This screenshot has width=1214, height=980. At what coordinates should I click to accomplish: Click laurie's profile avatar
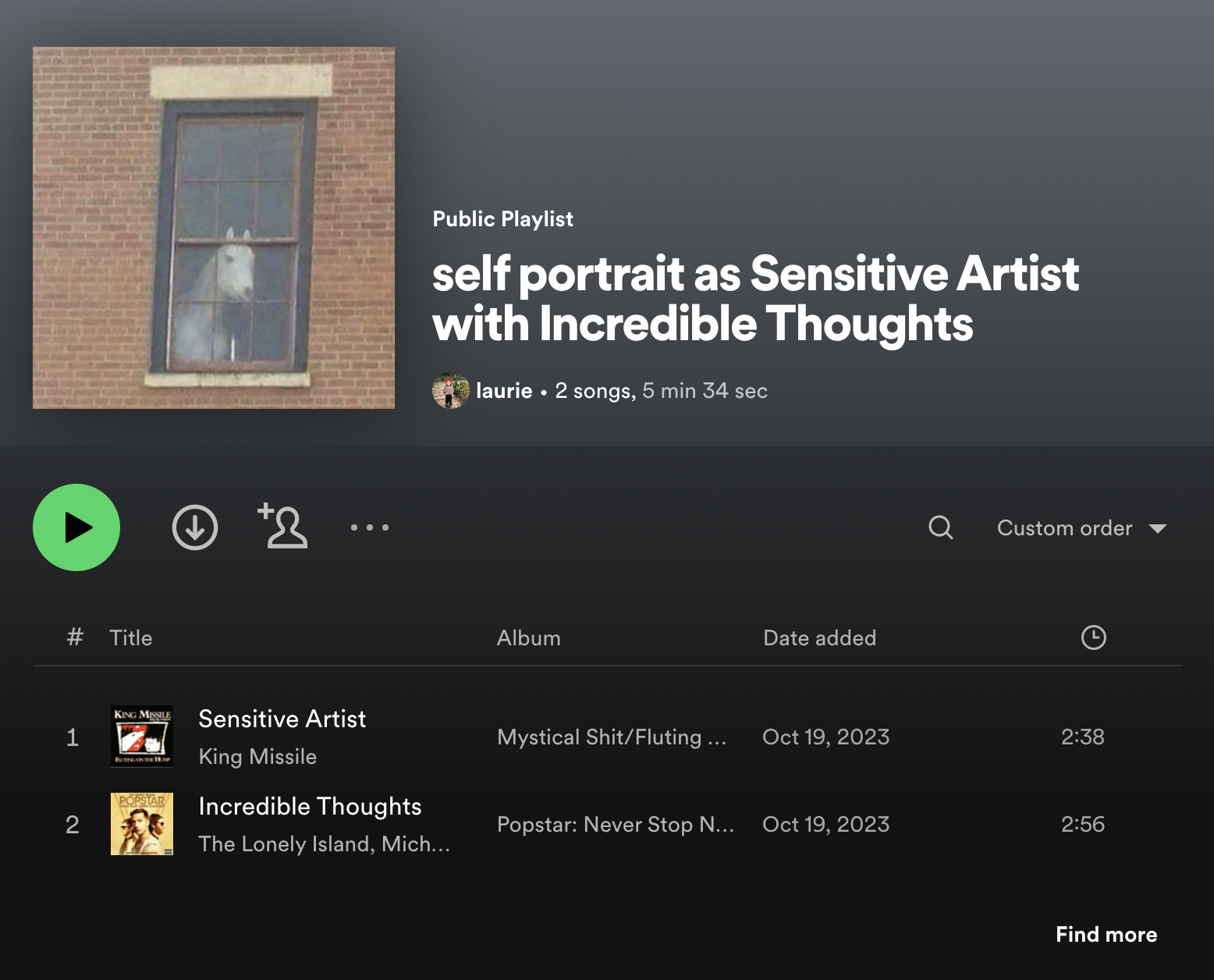click(x=451, y=390)
